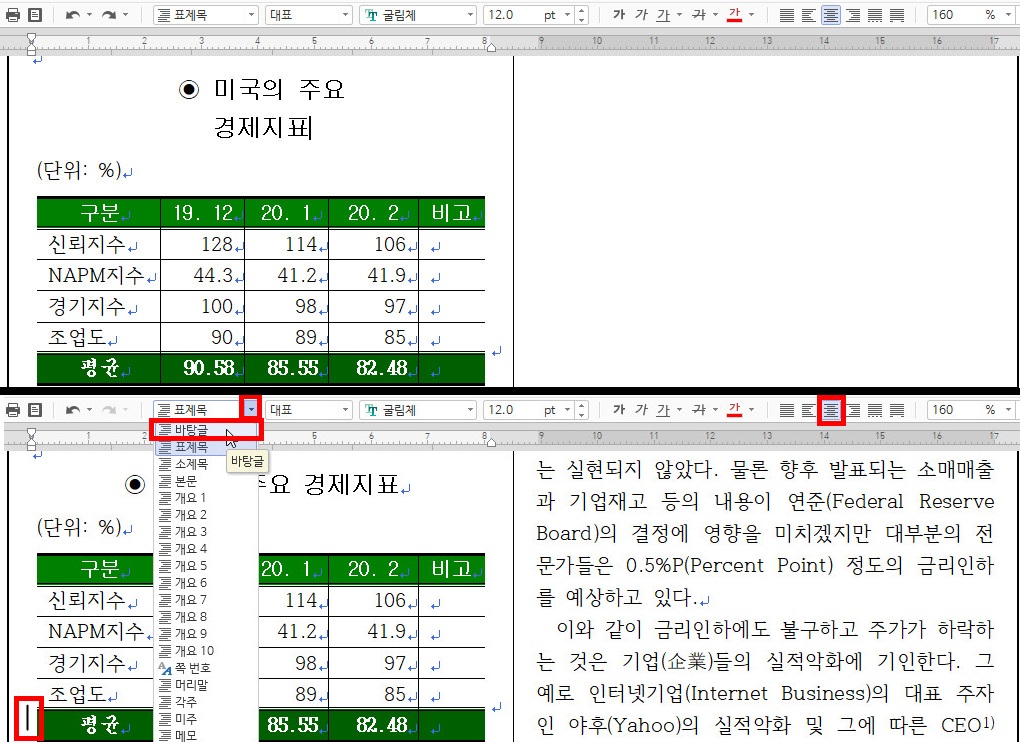Select 미주 style from the list
Image resolution: width=1020 pixels, height=745 pixels.
pos(206,719)
